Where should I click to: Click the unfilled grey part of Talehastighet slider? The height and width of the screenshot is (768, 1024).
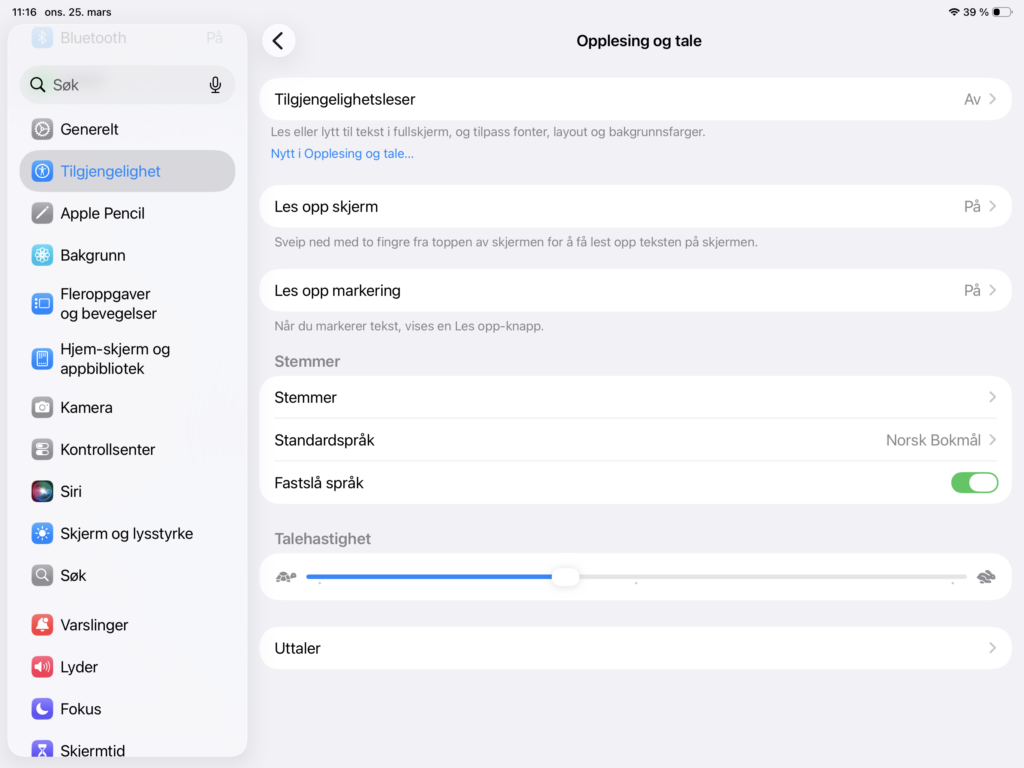point(773,577)
